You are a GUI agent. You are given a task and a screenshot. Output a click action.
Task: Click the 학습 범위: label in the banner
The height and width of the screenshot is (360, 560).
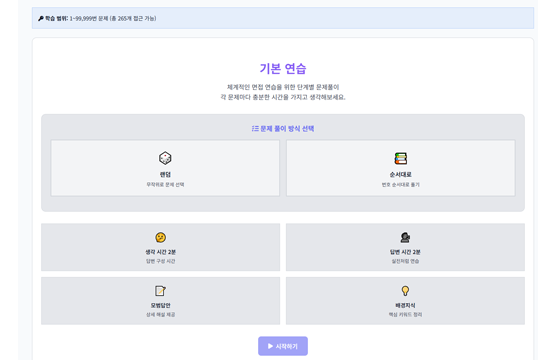[x=56, y=18]
